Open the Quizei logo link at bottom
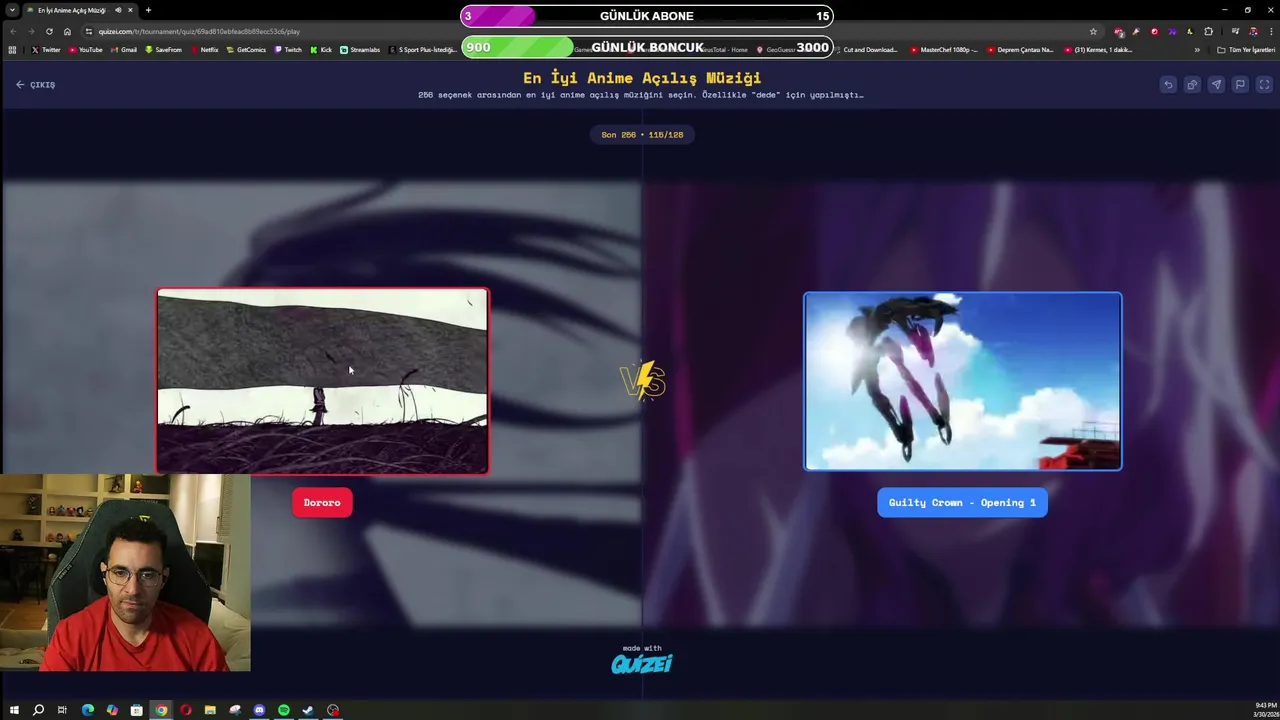This screenshot has width=1280, height=720. [x=642, y=664]
